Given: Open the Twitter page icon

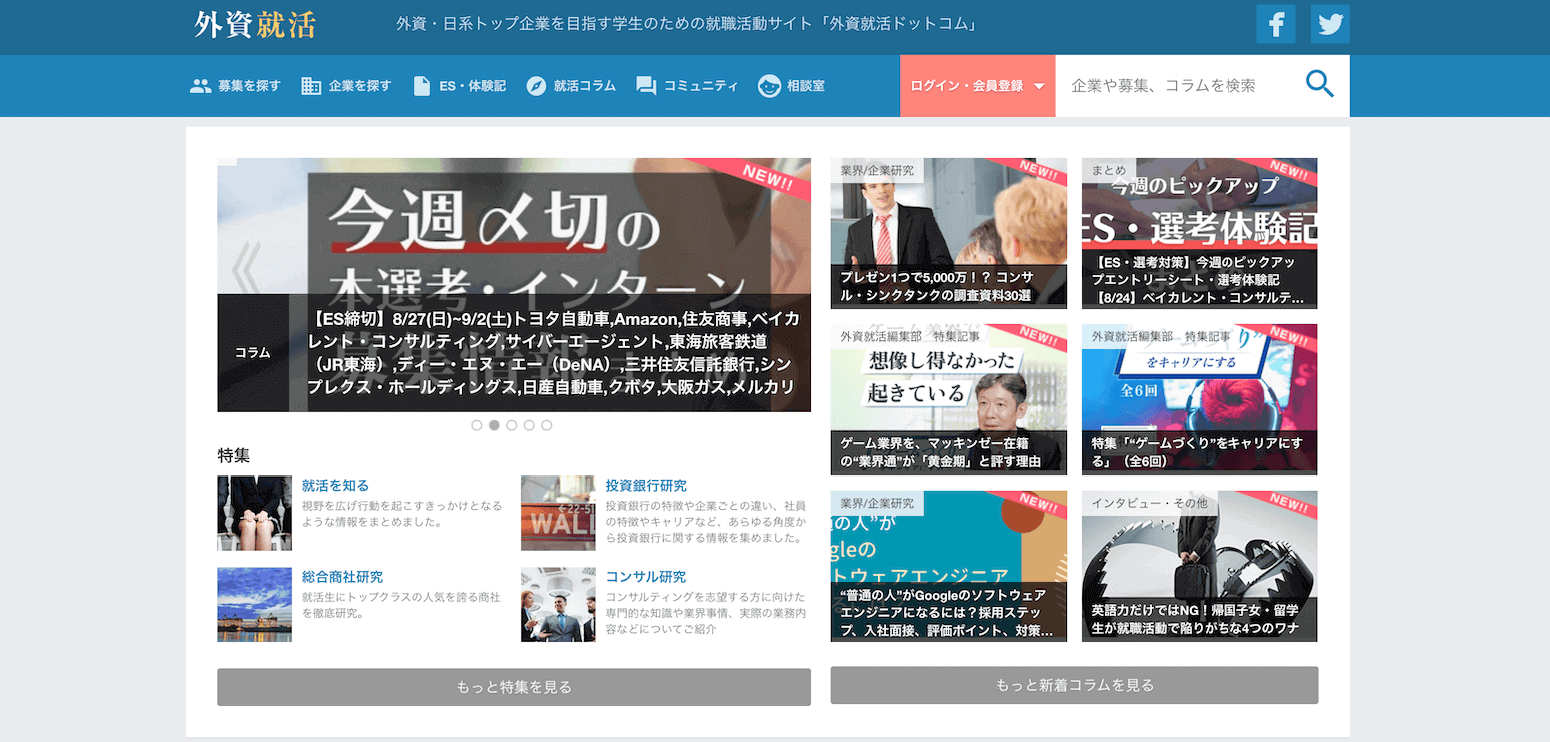Looking at the screenshot, I should (x=1330, y=24).
